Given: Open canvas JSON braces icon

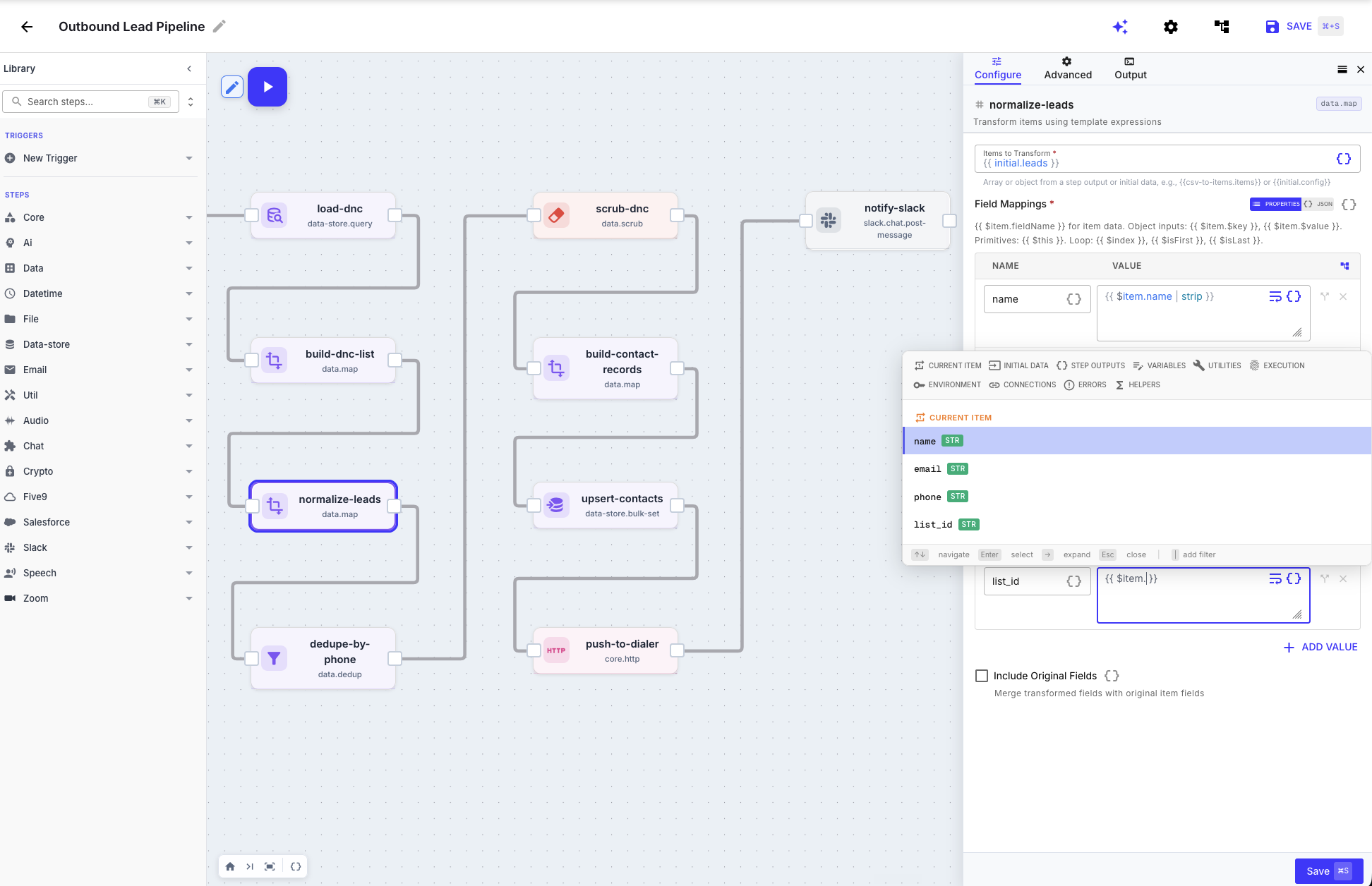Looking at the screenshot, I should click(296, 866).
